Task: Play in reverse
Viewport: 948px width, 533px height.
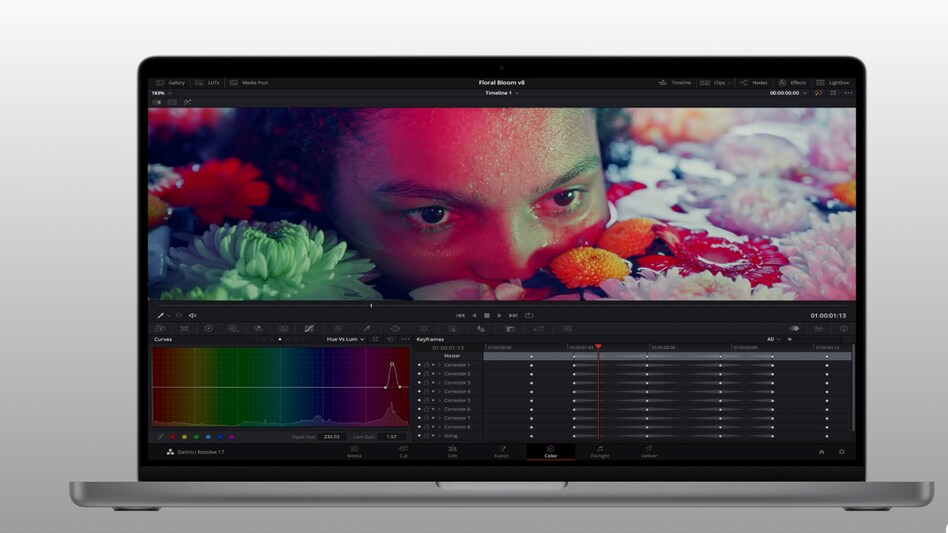Action: 474,315
